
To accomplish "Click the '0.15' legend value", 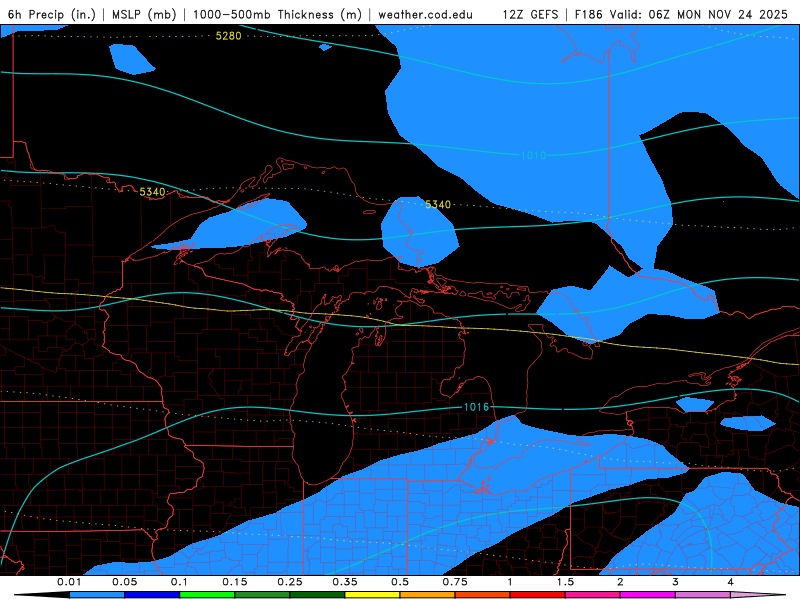I will click(235, 582).
